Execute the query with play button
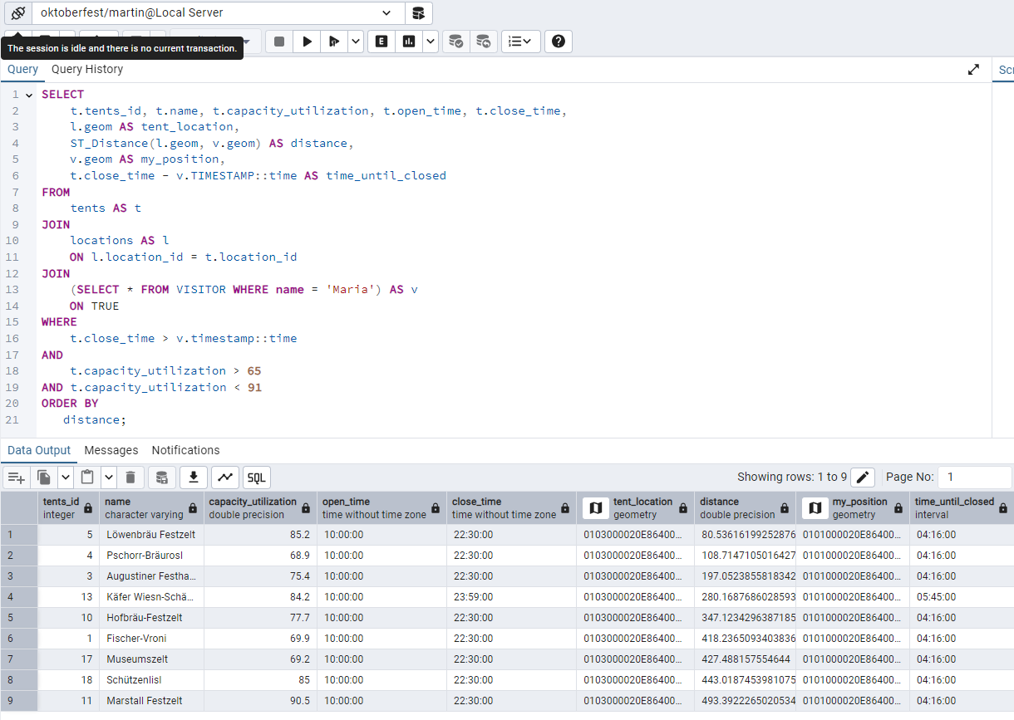Screen dimensions: 1014x720 coord(307,41)
